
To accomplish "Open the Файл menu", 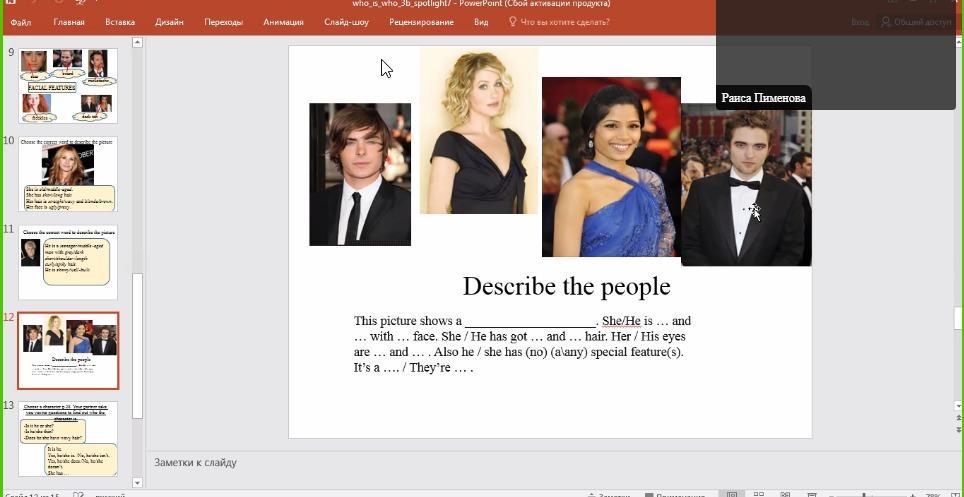I will point(21,22).
